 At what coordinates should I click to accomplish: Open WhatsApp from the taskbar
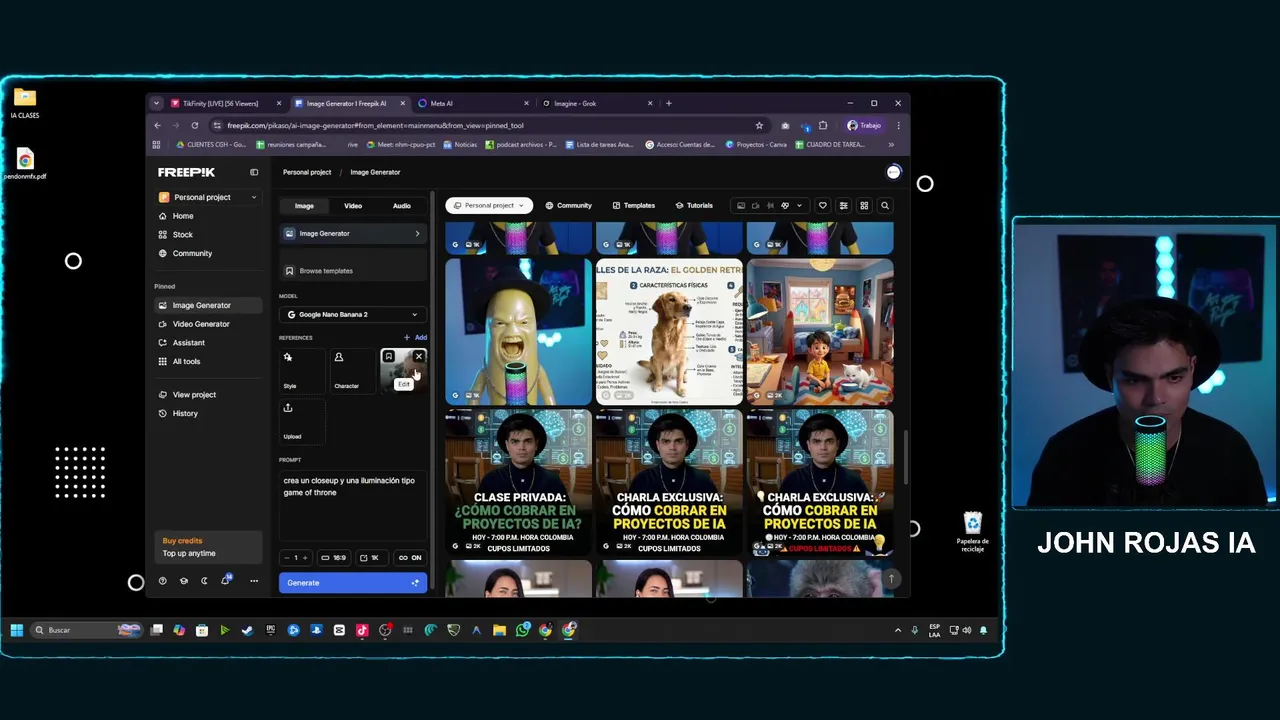coord(522,630)
